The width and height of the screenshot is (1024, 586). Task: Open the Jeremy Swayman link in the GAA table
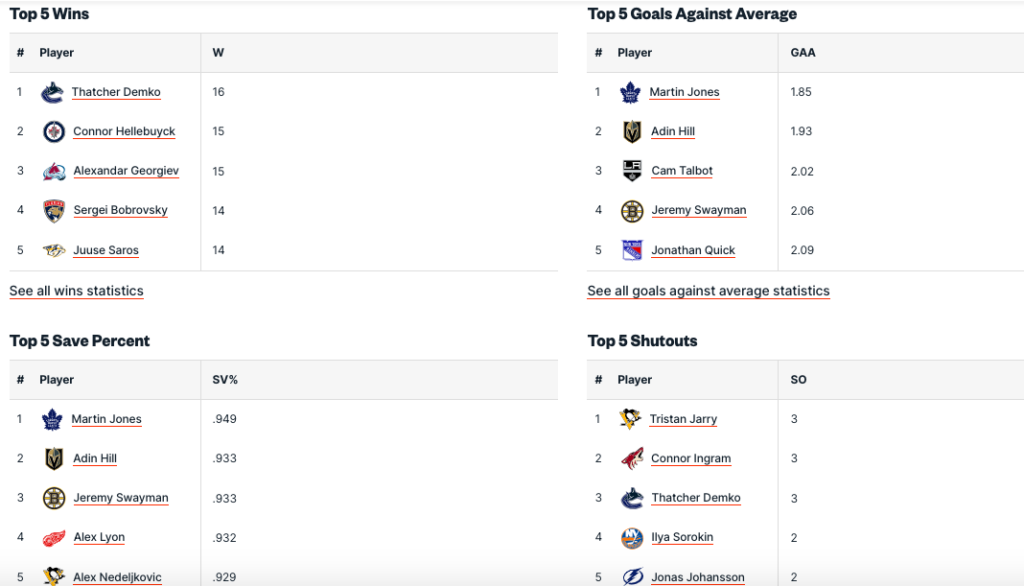698,210
